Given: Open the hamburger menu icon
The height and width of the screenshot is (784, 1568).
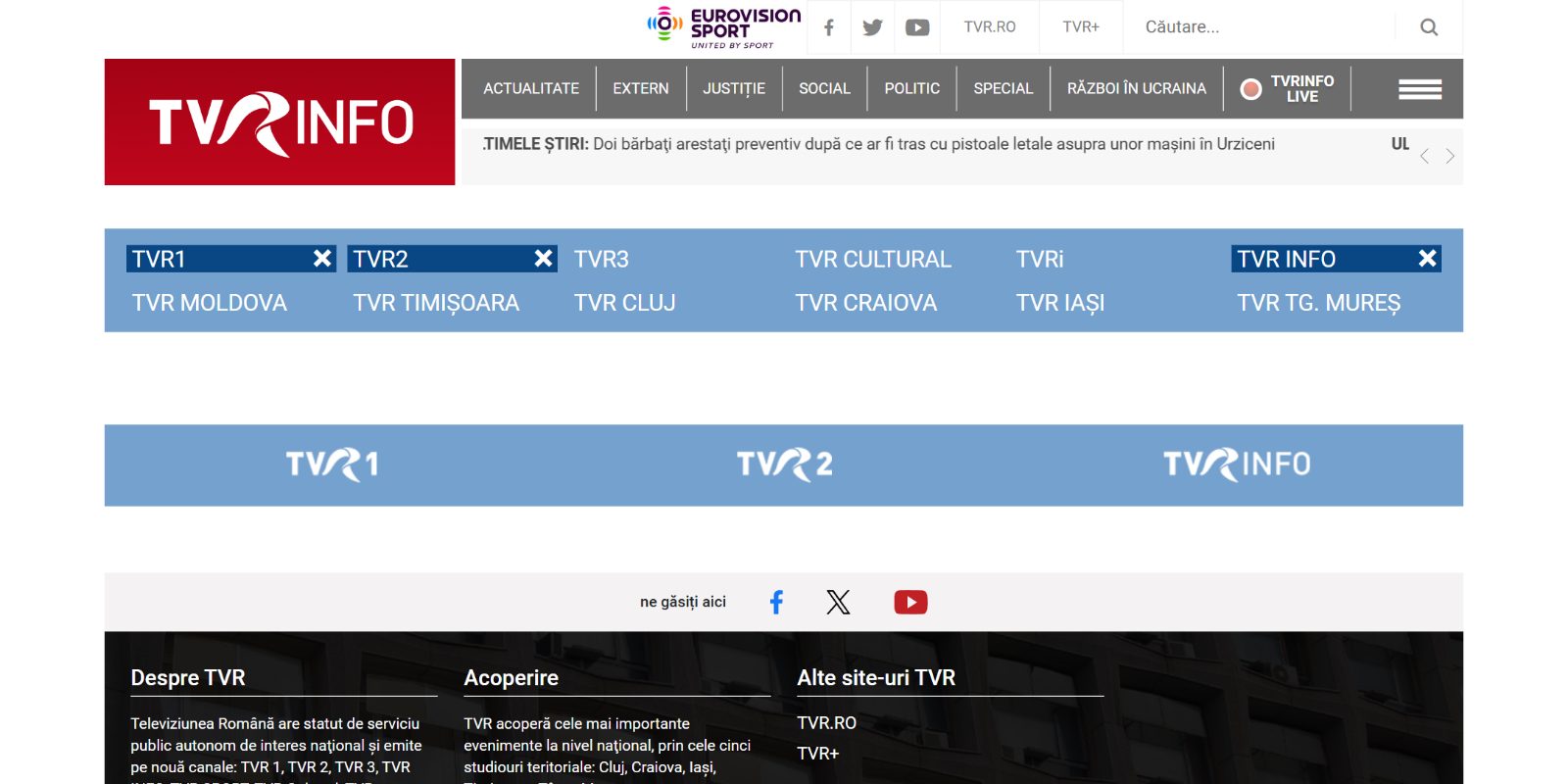Looking at the screenshot, I should [x=1420, y=89].
